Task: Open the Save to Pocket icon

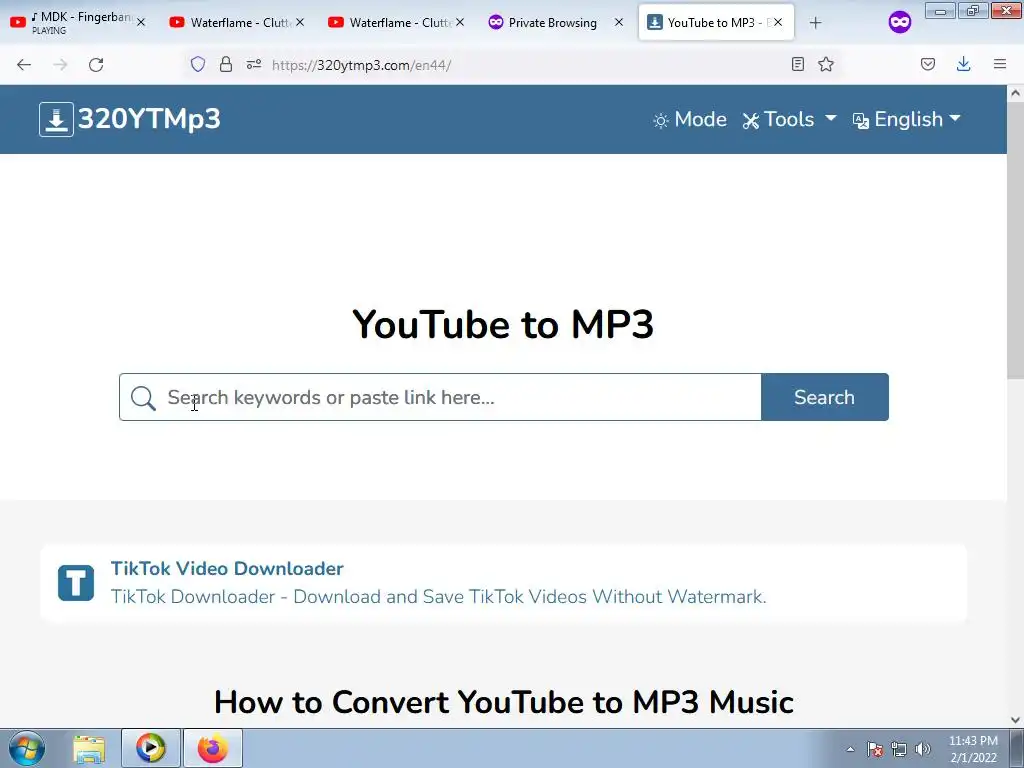Action: [x=928, y=64]
